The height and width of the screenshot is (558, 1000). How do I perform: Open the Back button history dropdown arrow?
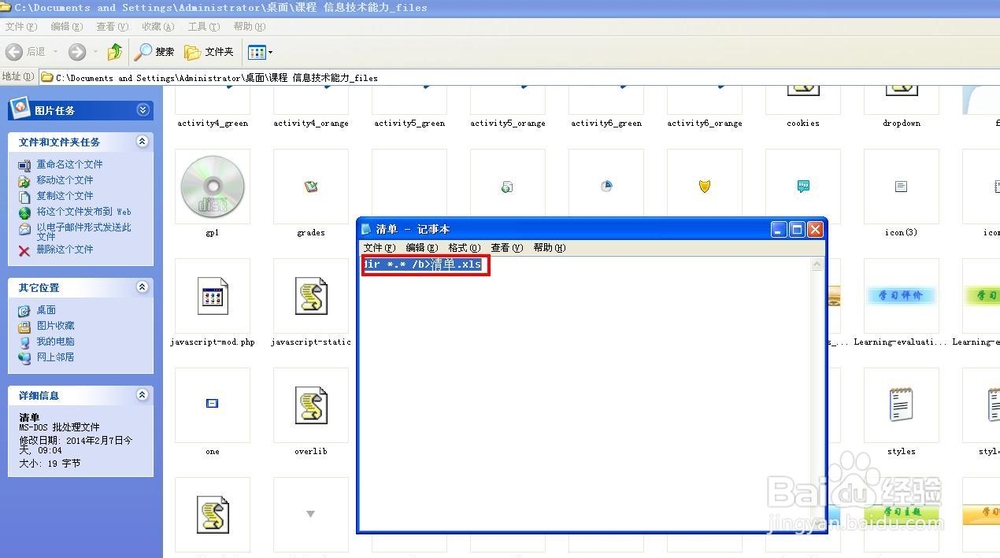(55, 52)
